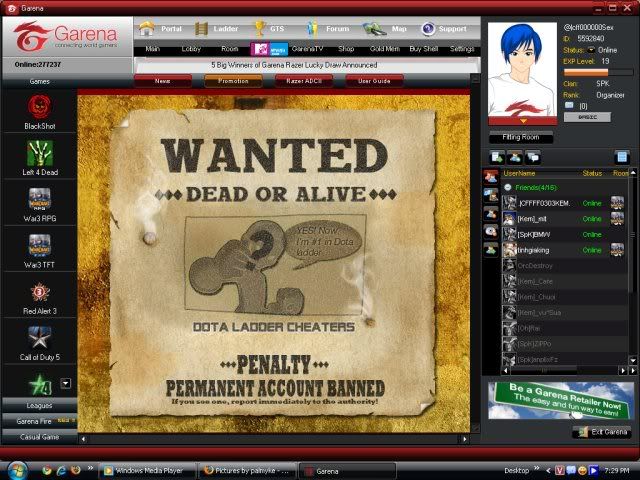The width and height of the screenshot is (640, 480).
Task: Select the friends list side tab icon
Action: coord(491,177)
